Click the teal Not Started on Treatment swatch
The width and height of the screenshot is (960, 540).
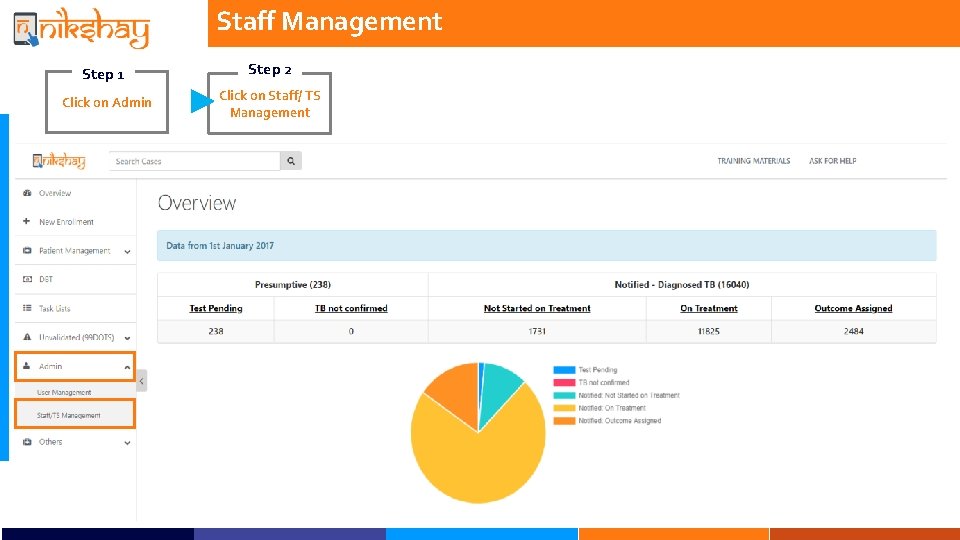point(564,396)
